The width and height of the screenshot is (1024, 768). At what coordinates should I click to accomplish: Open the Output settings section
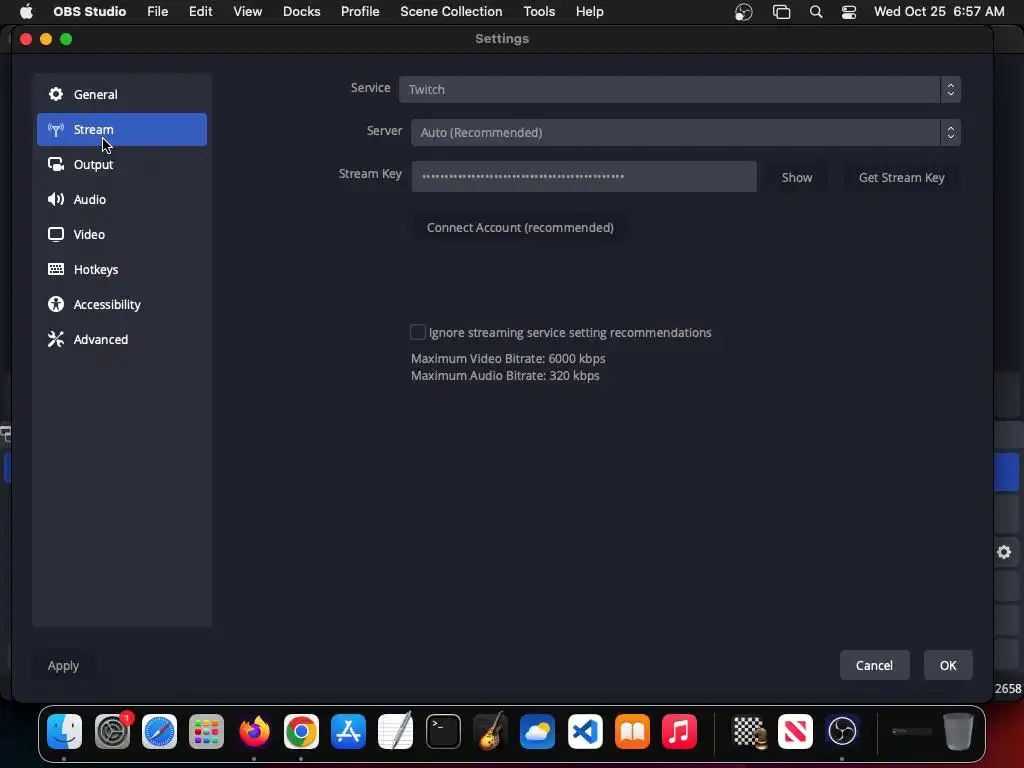click(x=121, y=165)
